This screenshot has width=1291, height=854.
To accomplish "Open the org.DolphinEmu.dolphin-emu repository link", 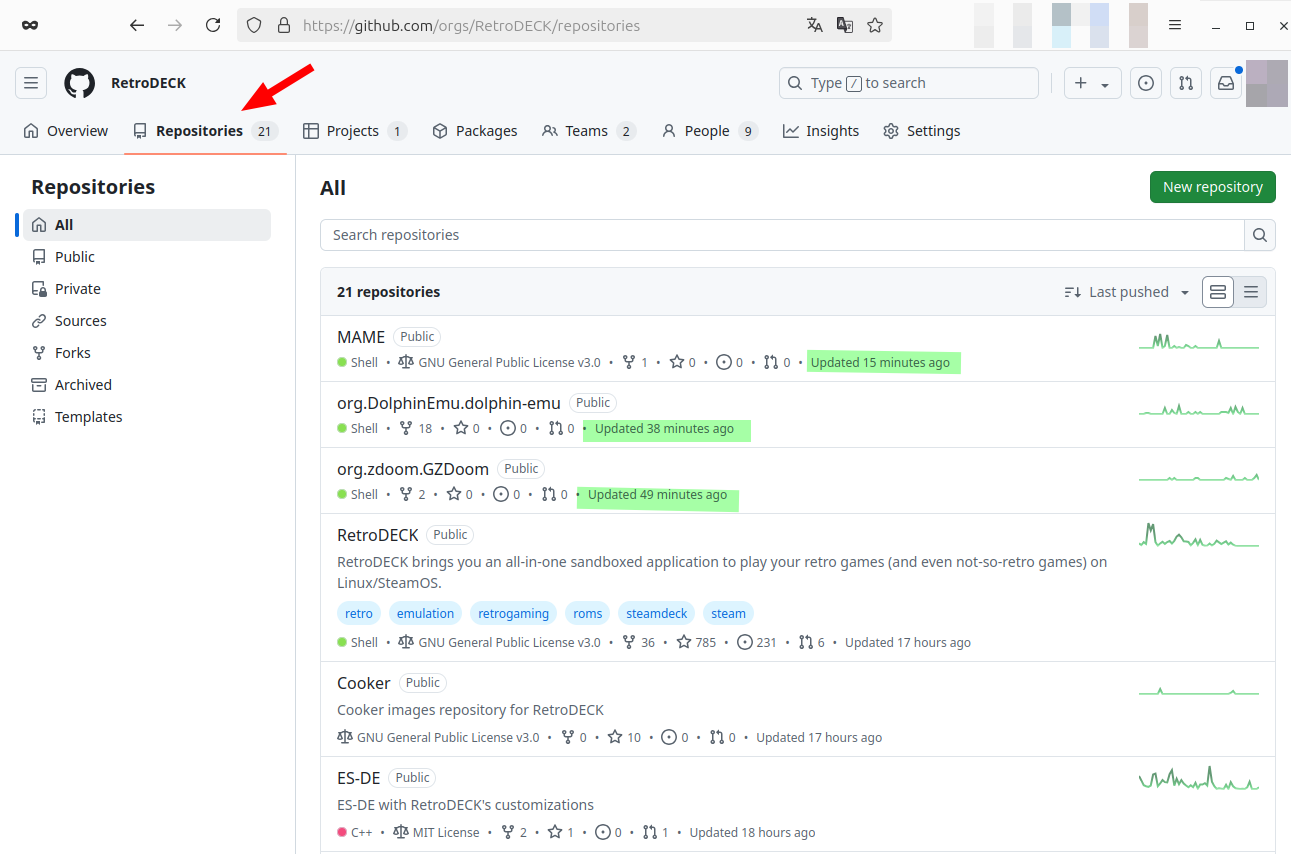I will (x=449, y=403).
